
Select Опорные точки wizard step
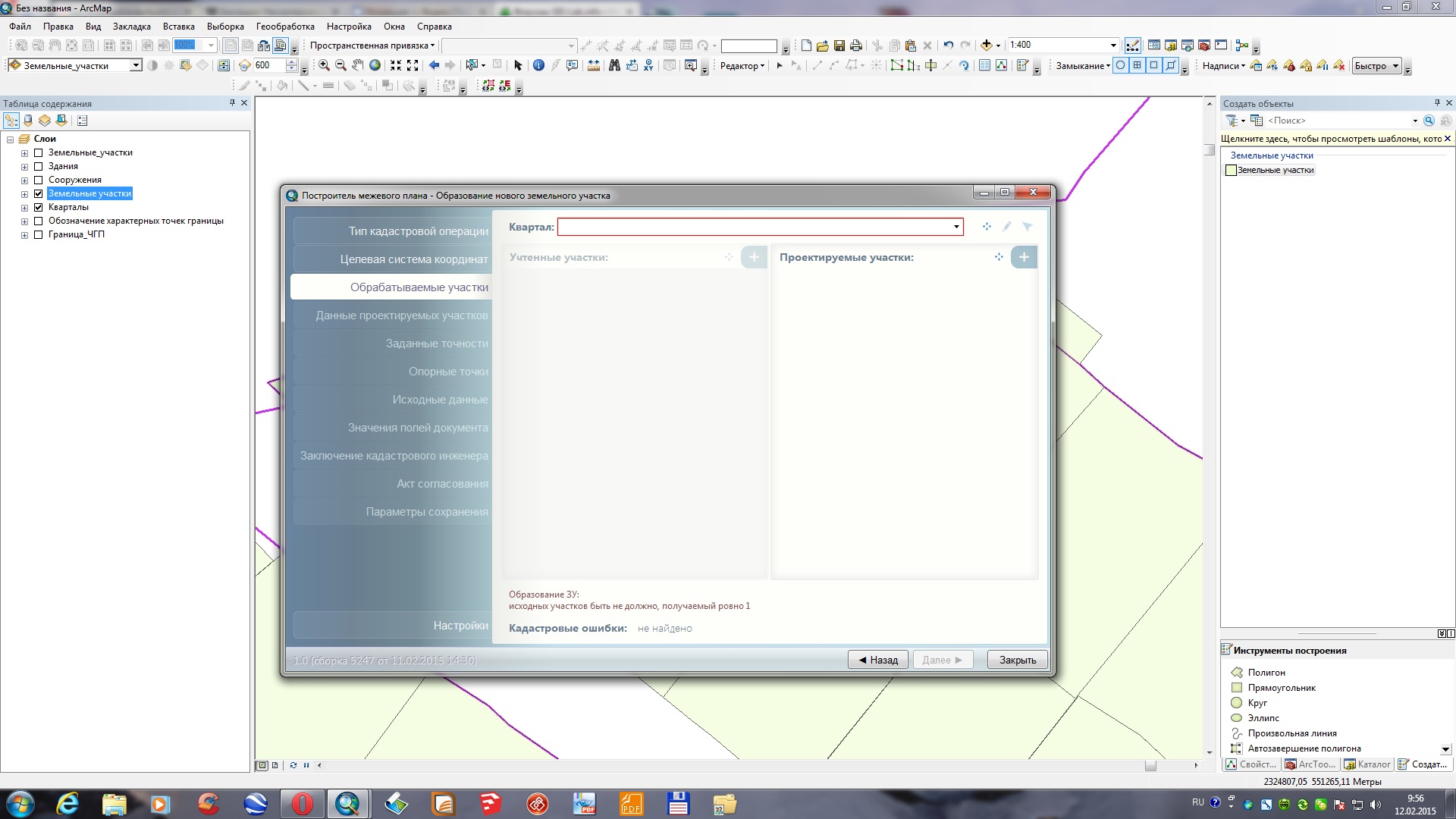[448, 372]
